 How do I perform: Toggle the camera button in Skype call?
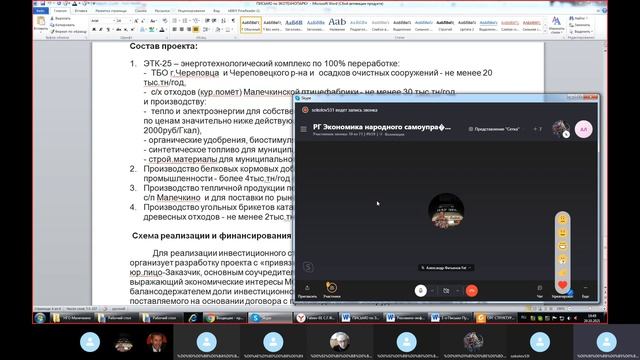(446, 291)
